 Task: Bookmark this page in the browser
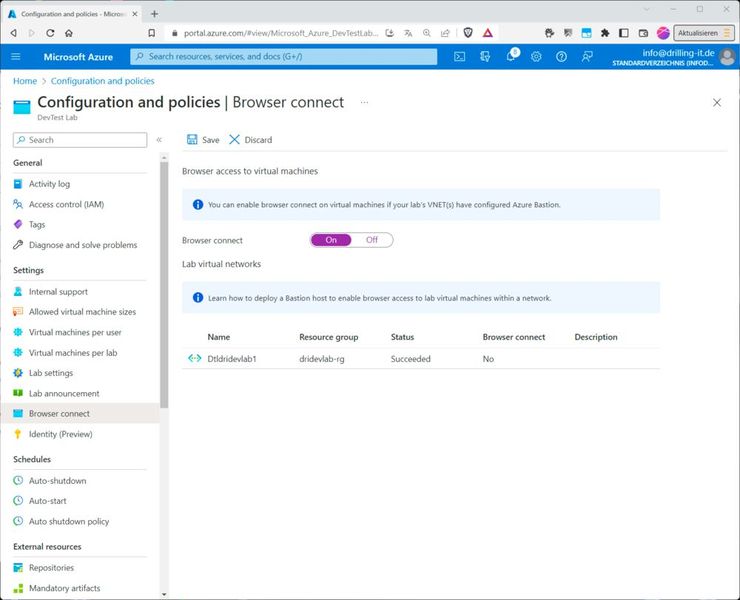(151, 33)
